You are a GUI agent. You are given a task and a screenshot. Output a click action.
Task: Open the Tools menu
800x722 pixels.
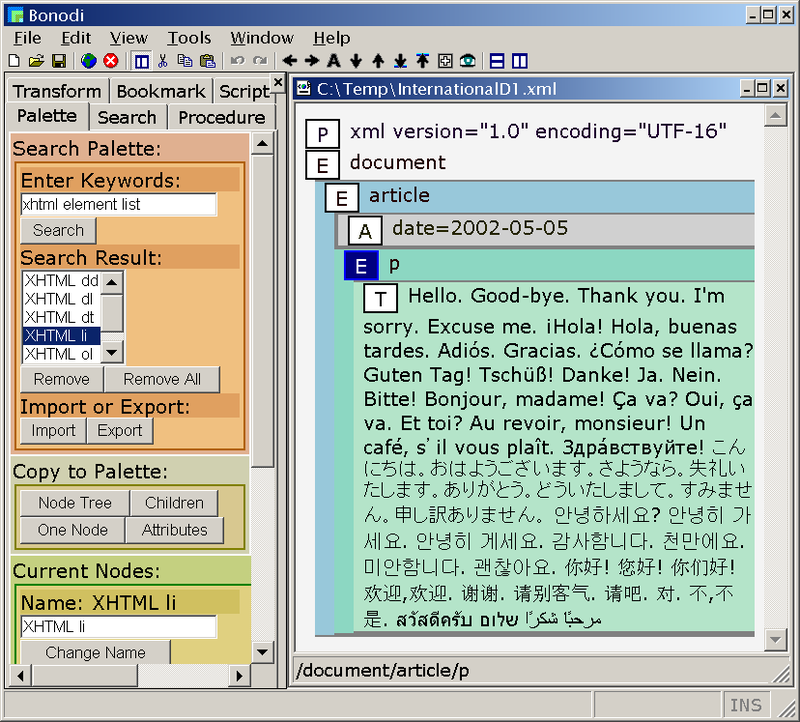189,38
